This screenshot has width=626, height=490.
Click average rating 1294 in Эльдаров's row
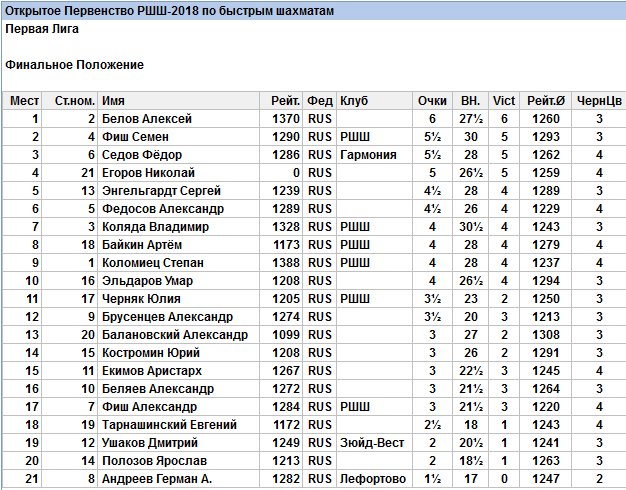(x=546, y=281)
